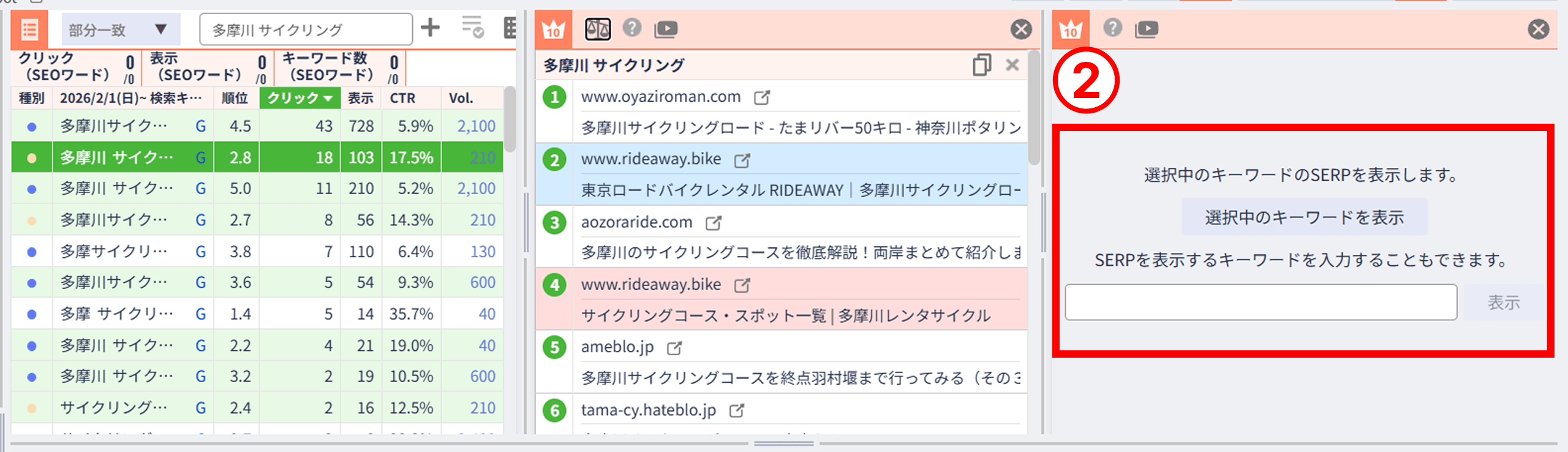Click the crown top-10 icon in right panel

(x=1070, y=29)
